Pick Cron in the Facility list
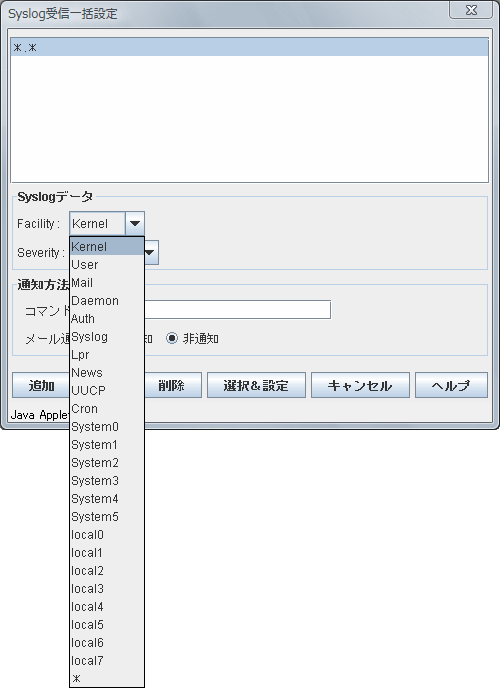 pyautogui.click(x=107, y=408)
